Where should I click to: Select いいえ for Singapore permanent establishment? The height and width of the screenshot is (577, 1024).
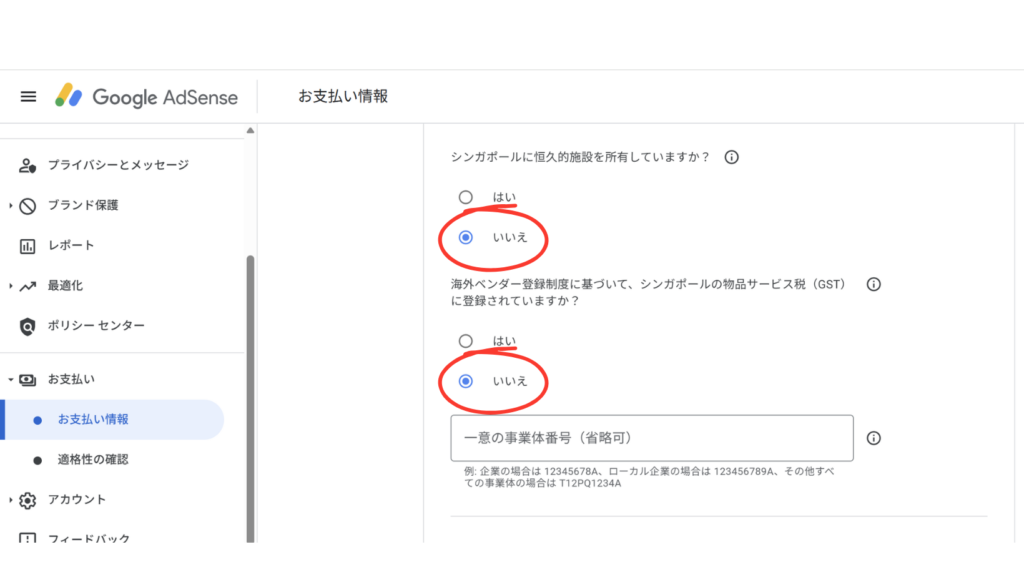(466, 238)
